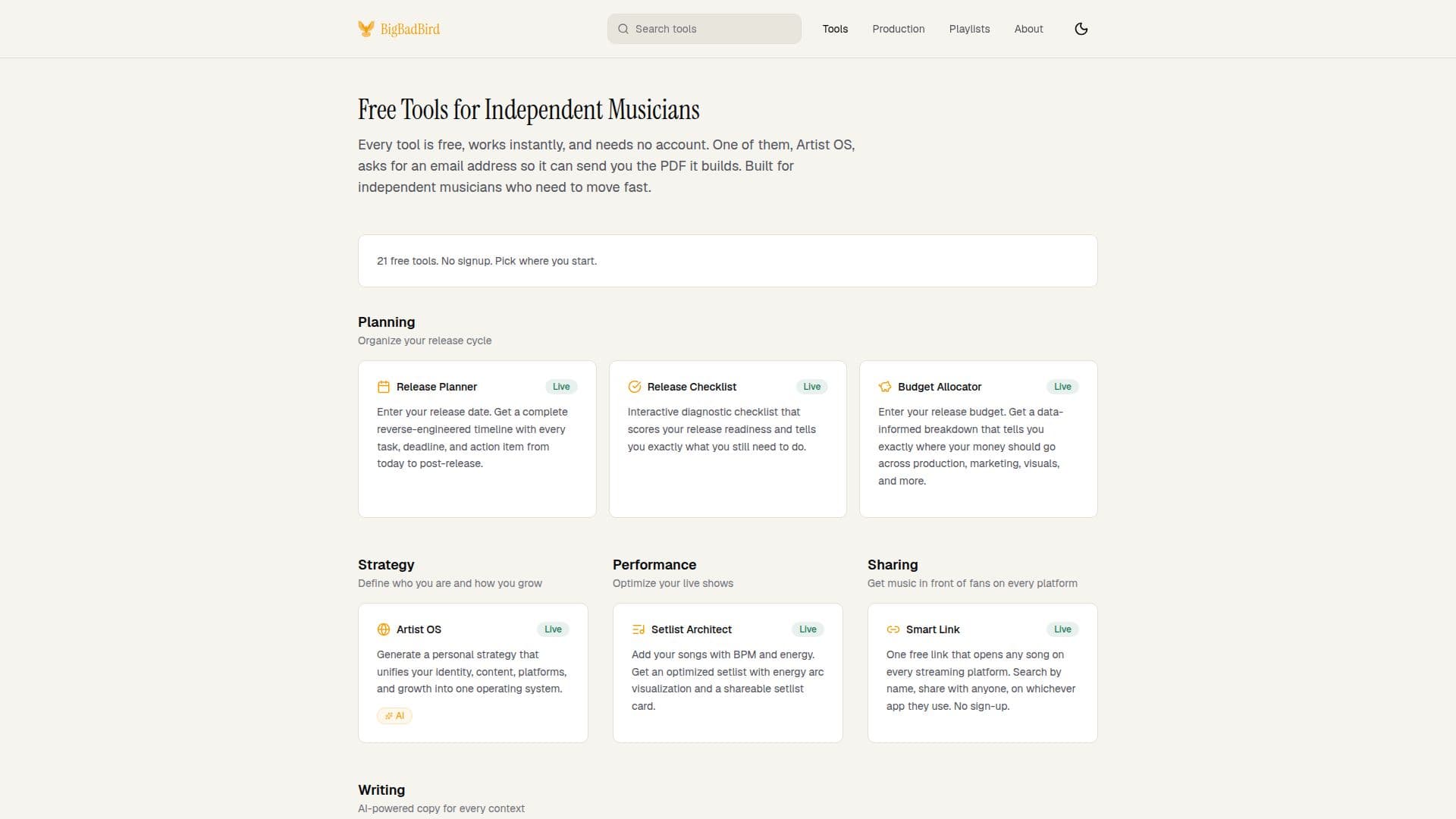1456x819 pixels.
Task: Open the Budget Allocator tool title
Action: click(x=940, y=387)
